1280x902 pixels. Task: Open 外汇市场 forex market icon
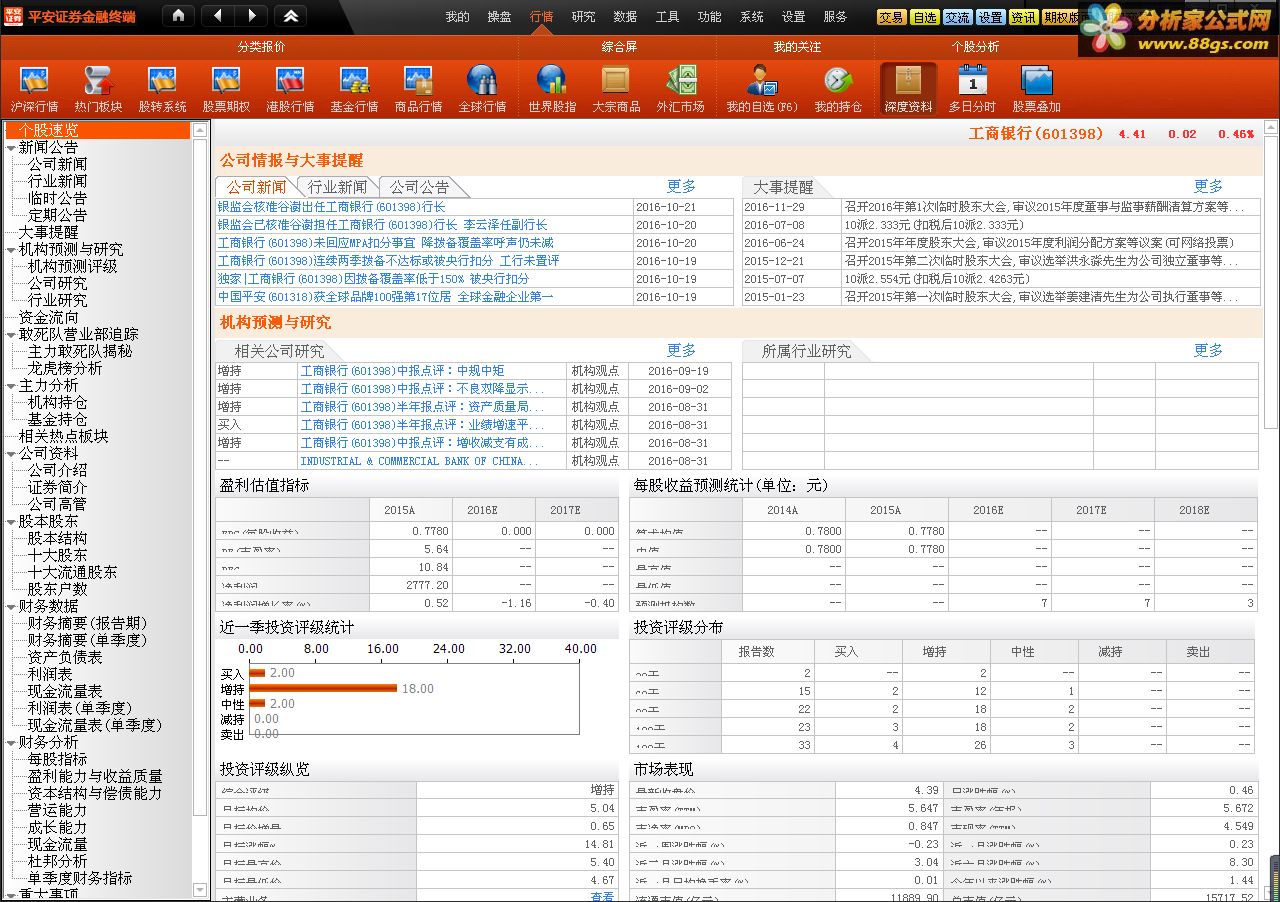coord(680,89)
